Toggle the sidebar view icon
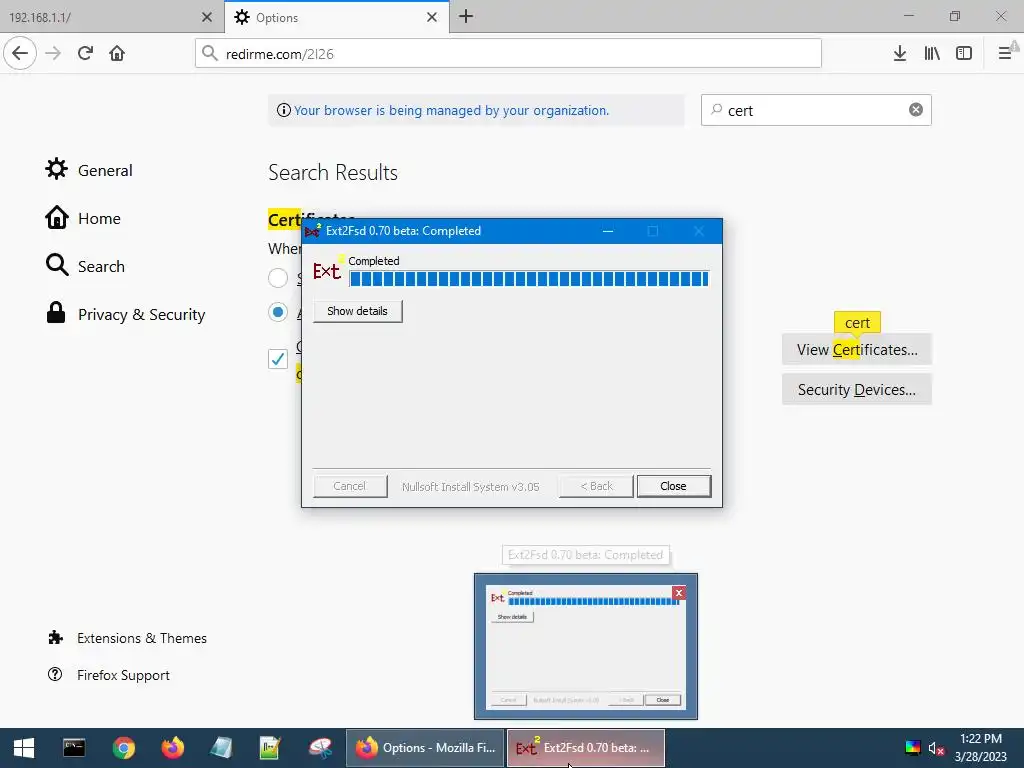Screen dimensions: 1024x768 [964, 54]
